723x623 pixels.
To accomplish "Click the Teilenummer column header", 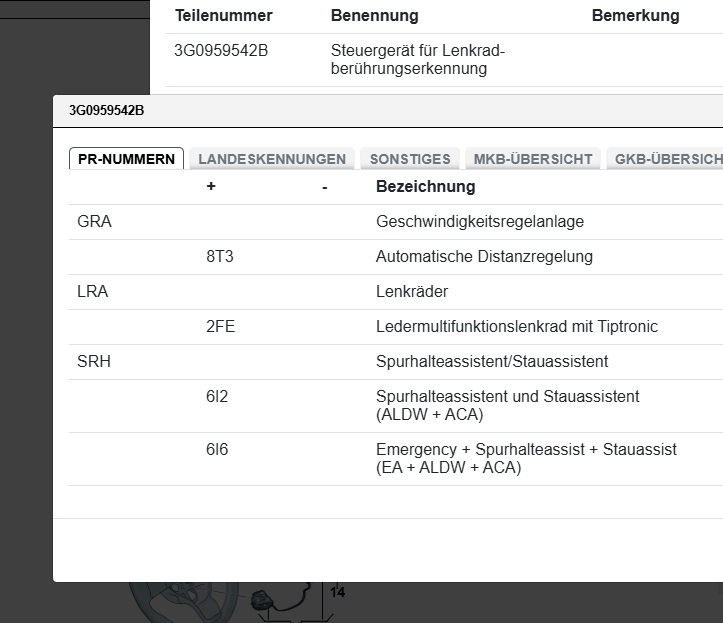I will [224, 16].
